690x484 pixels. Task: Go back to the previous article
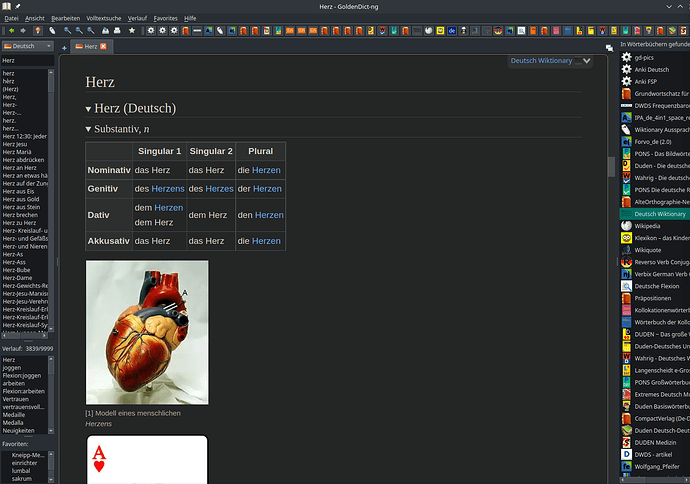[x=11, y=31]
